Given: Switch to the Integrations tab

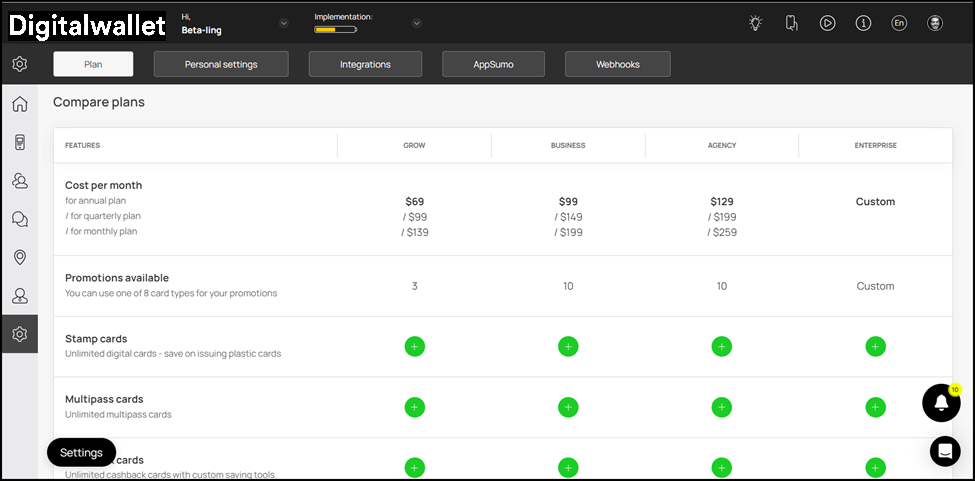Looking at the screenshot, I should click(x=365, y=64).
